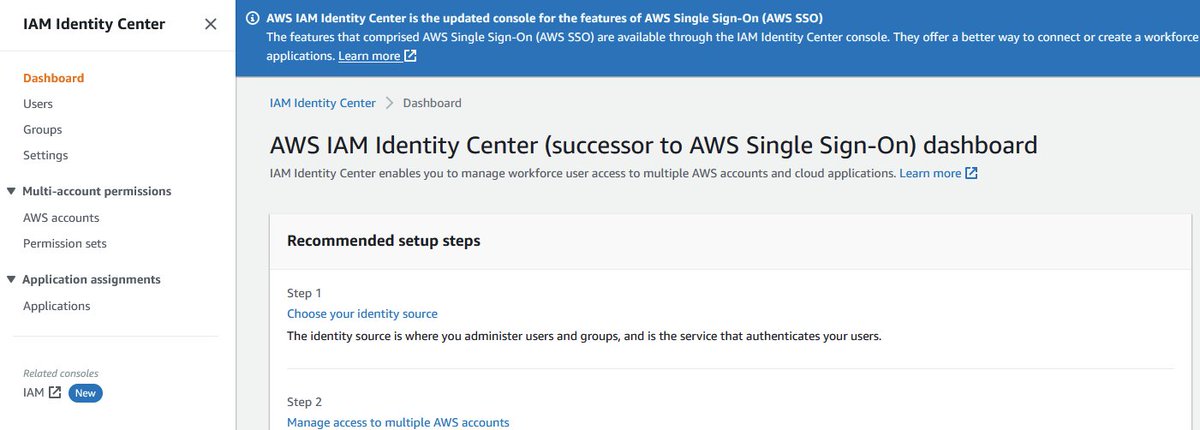Click the breadcrumb chevron separator
1200x430 pixels.
(x=389, y=103)
